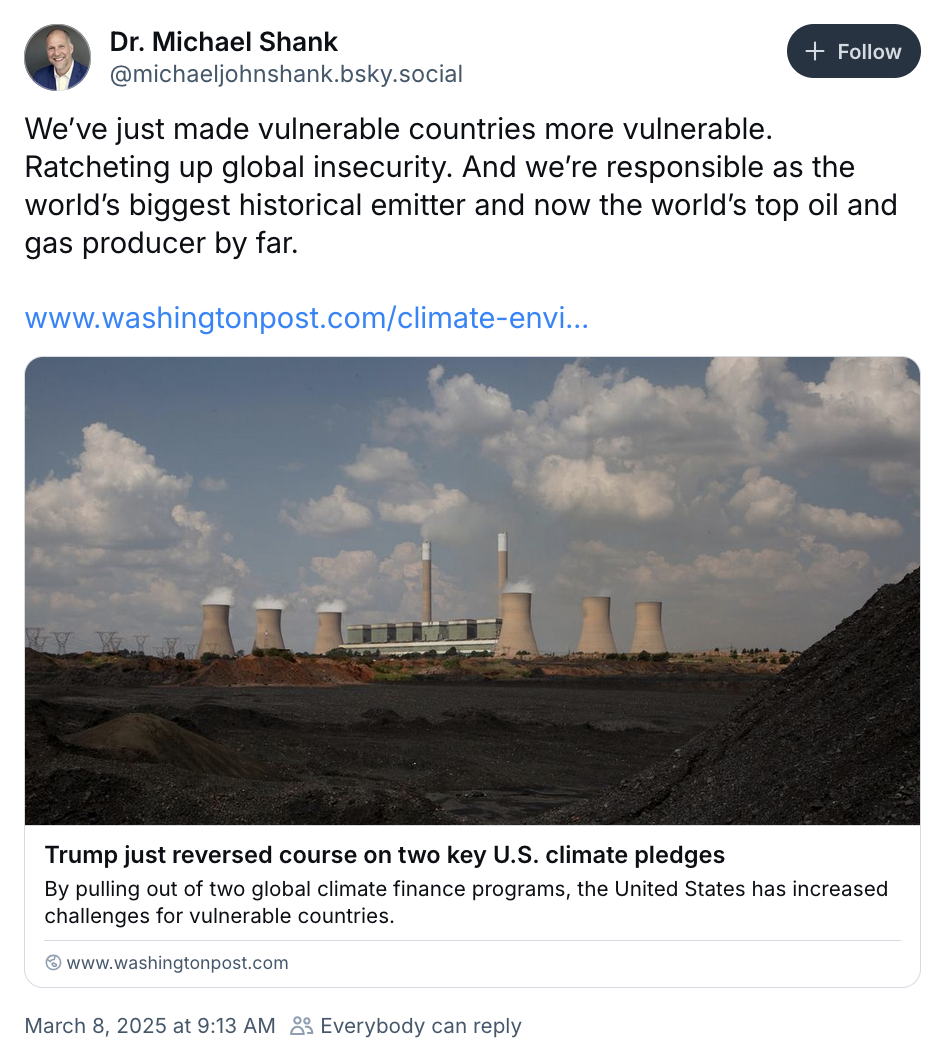The width and height of the screenshot is (936, 1050).
Task: Open the March 8, 2025 timestamp
Action: pos(149,1026)
